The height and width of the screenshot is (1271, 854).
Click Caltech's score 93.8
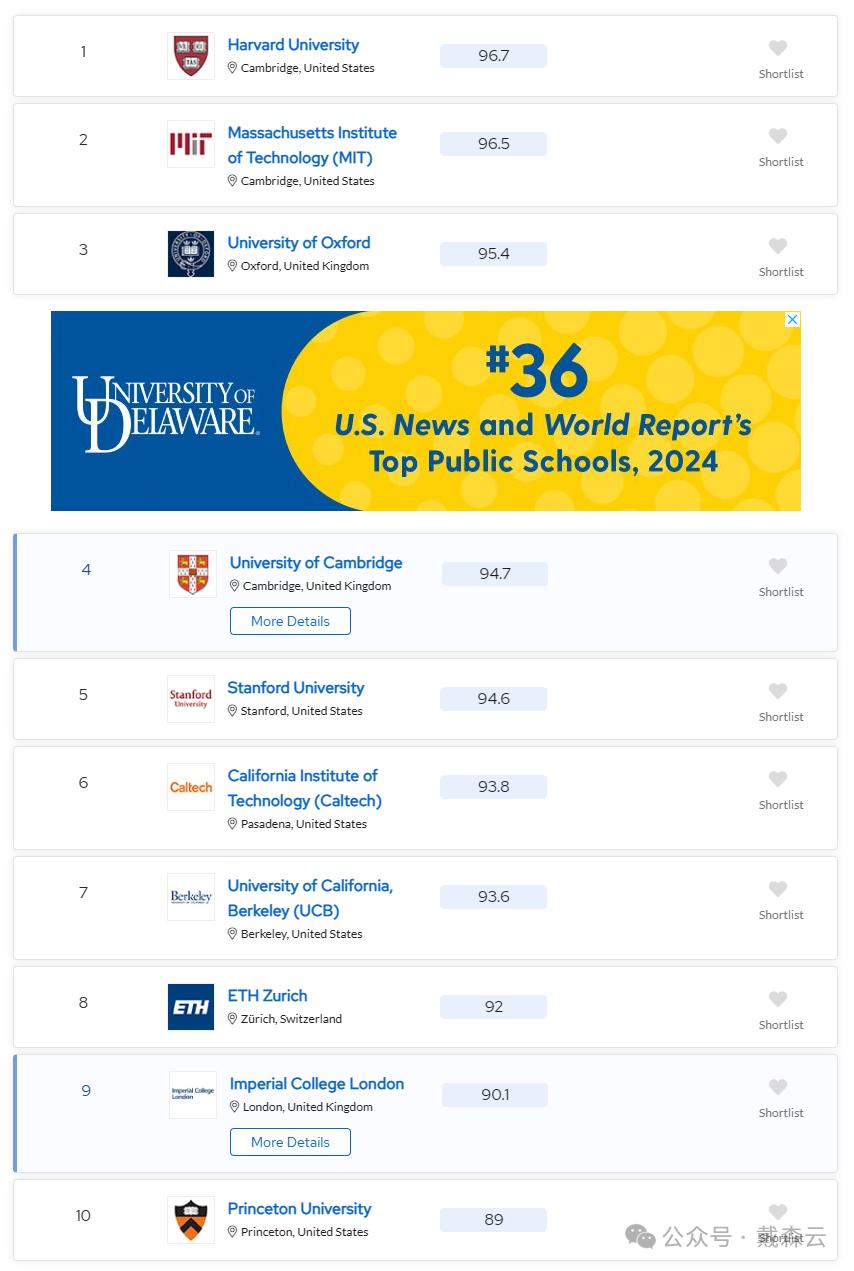(x=493, y=787)
